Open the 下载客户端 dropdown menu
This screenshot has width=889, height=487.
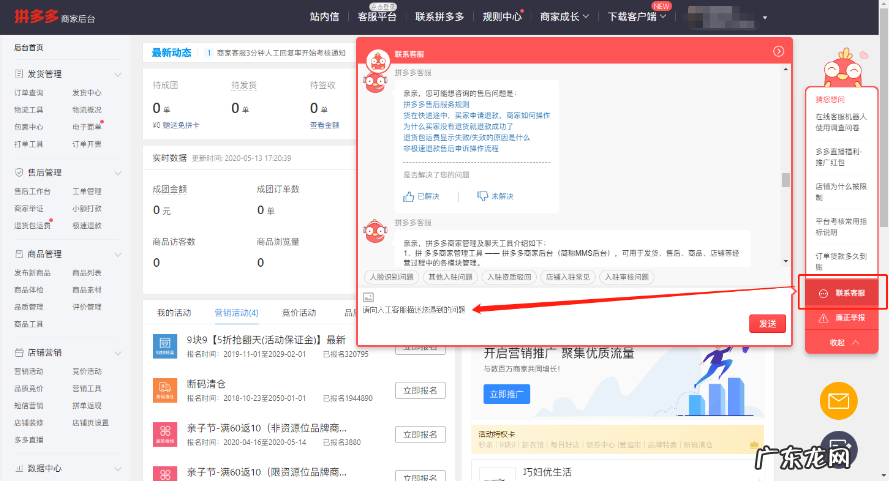coord(637,17)
